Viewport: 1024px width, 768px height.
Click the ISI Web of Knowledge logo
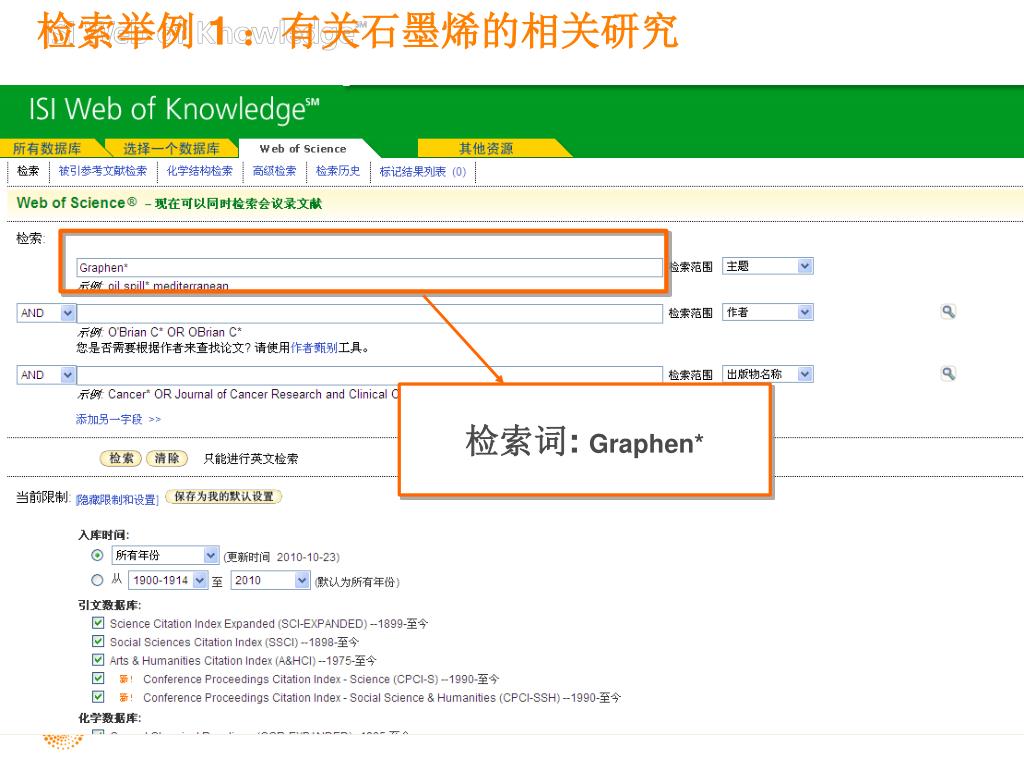174,109
